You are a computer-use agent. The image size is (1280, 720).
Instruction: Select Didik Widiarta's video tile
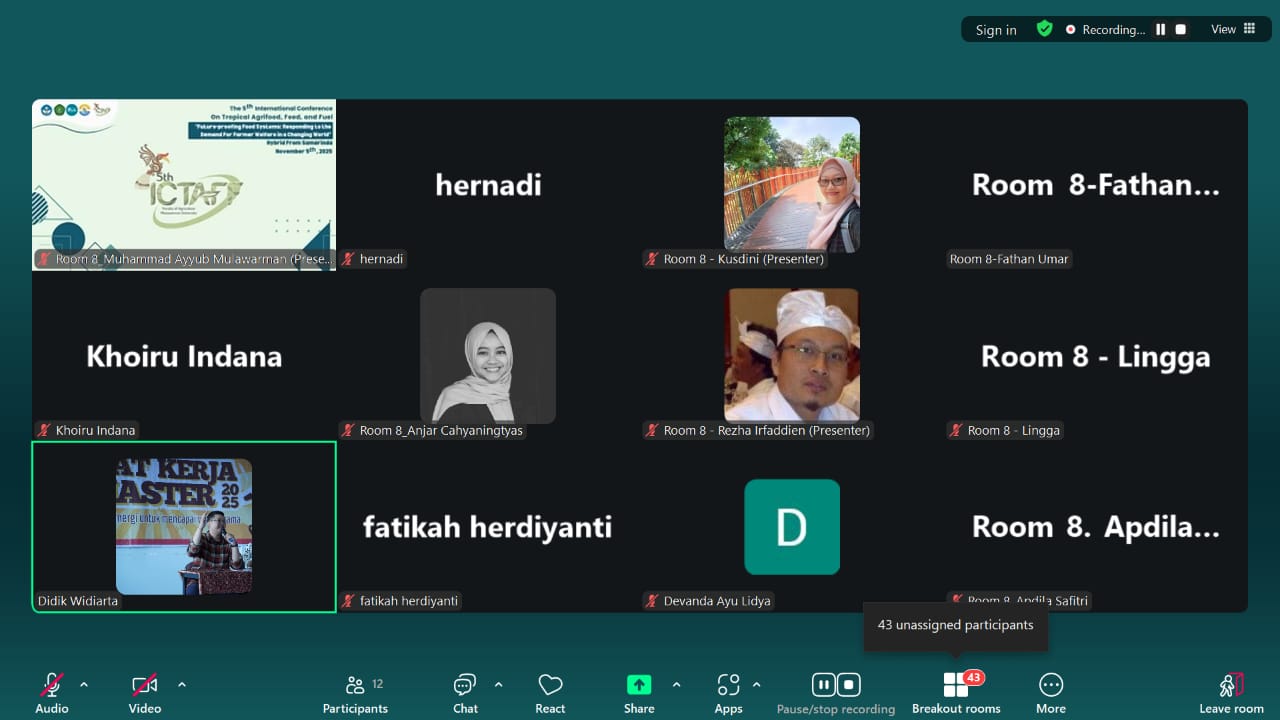pyautogui.click(x=184, y=526)
